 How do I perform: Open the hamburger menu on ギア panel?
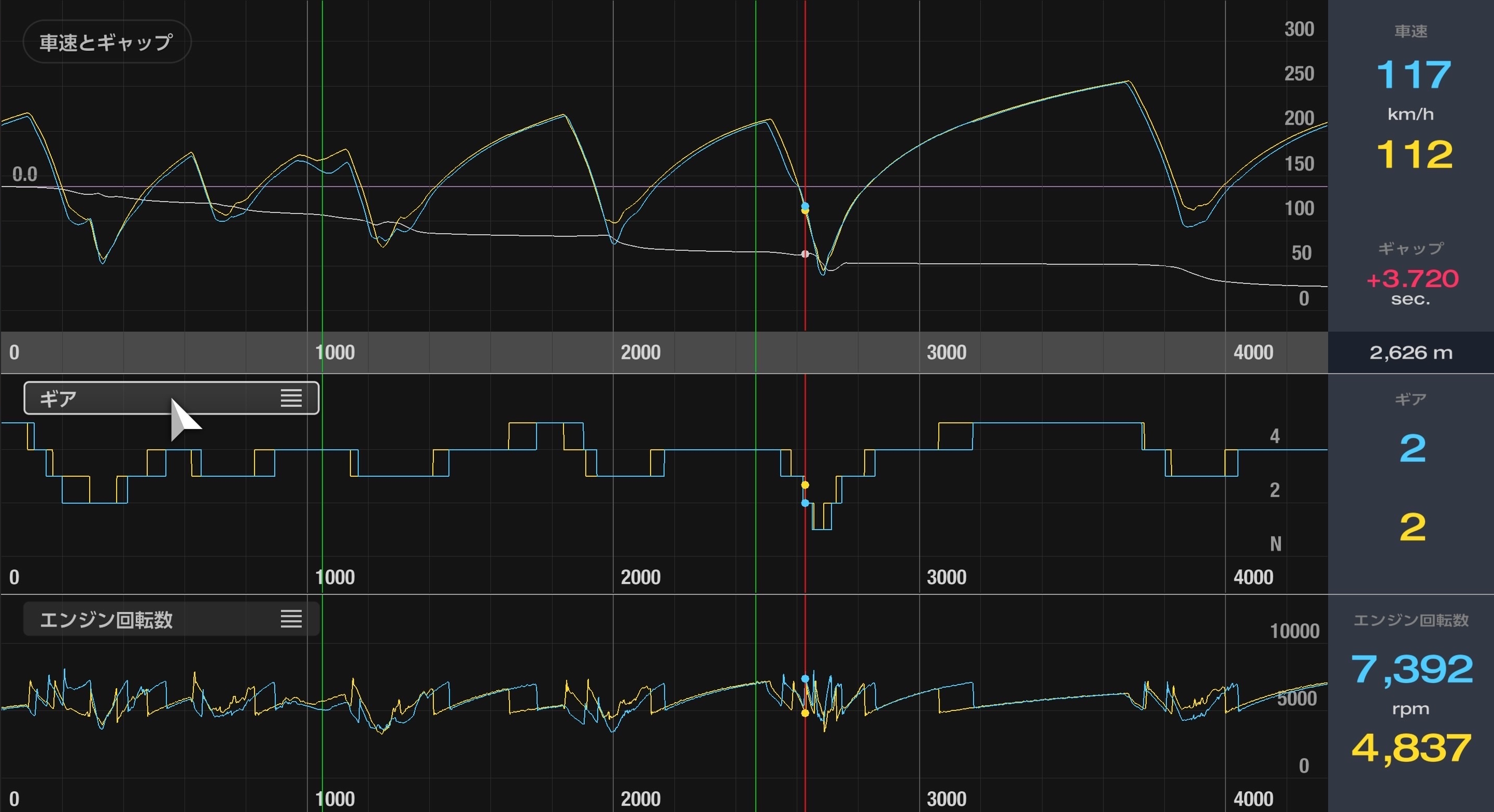(x=291, y=397)
